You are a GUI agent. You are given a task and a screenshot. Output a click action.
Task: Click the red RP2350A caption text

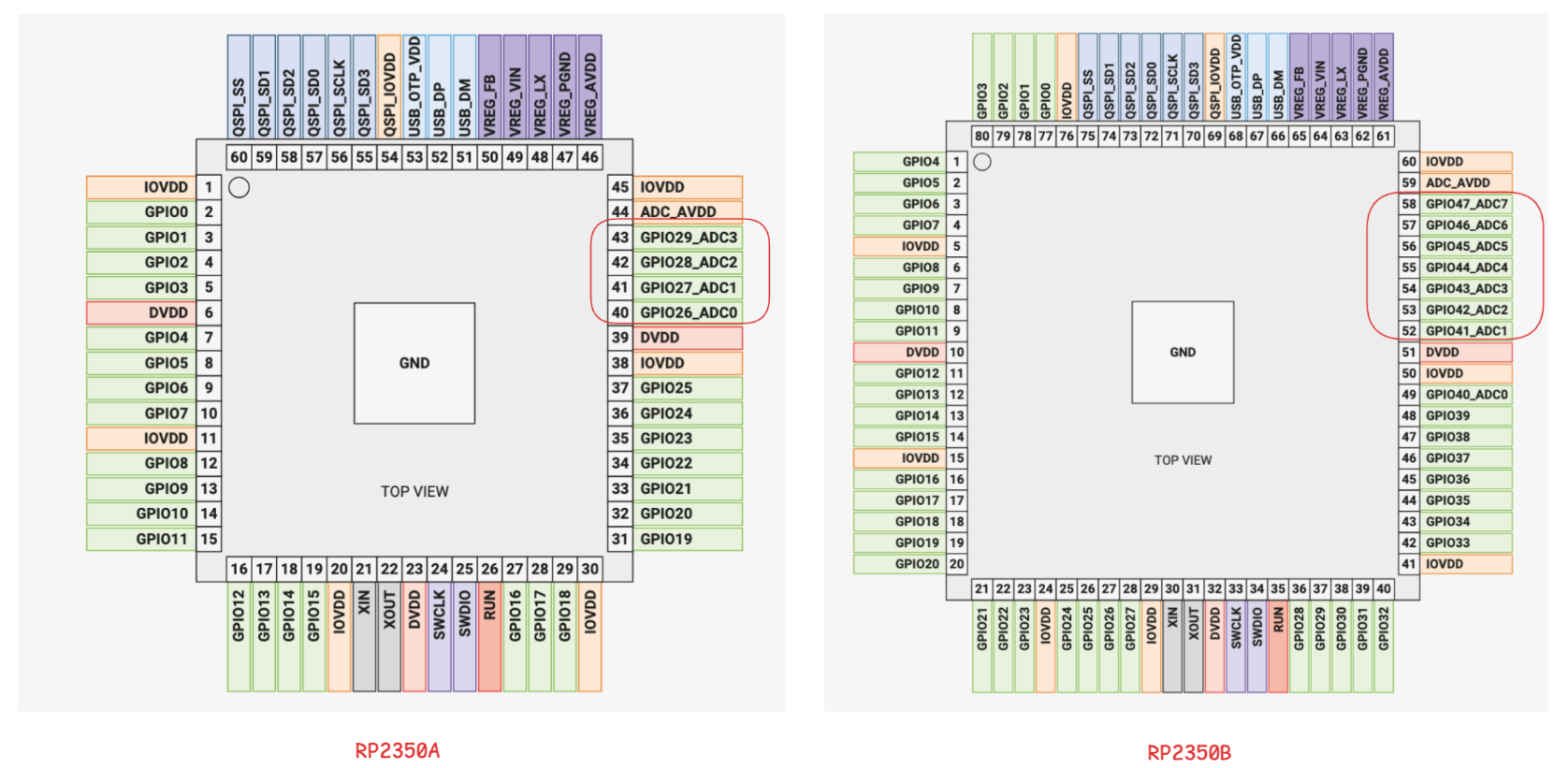click(398, 750)
